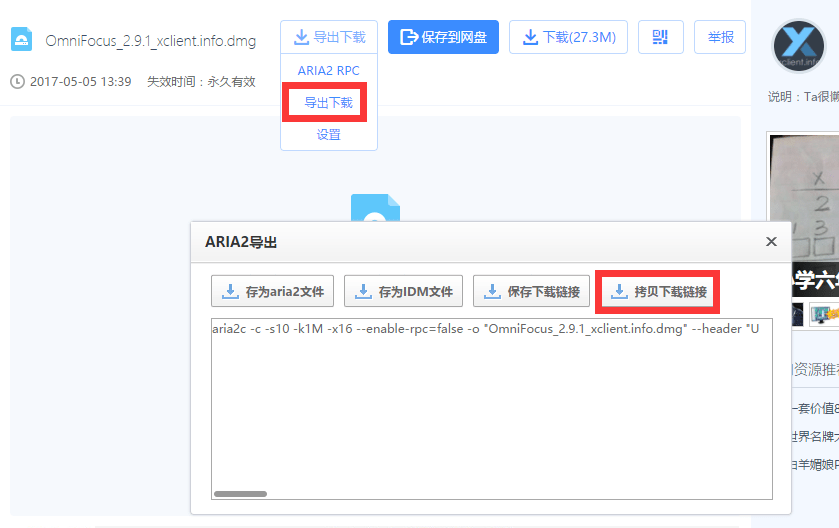The height and width of the screenshot is (528, 839).
Task: Open the xclient.info user avatar
Action: (799, 46)
